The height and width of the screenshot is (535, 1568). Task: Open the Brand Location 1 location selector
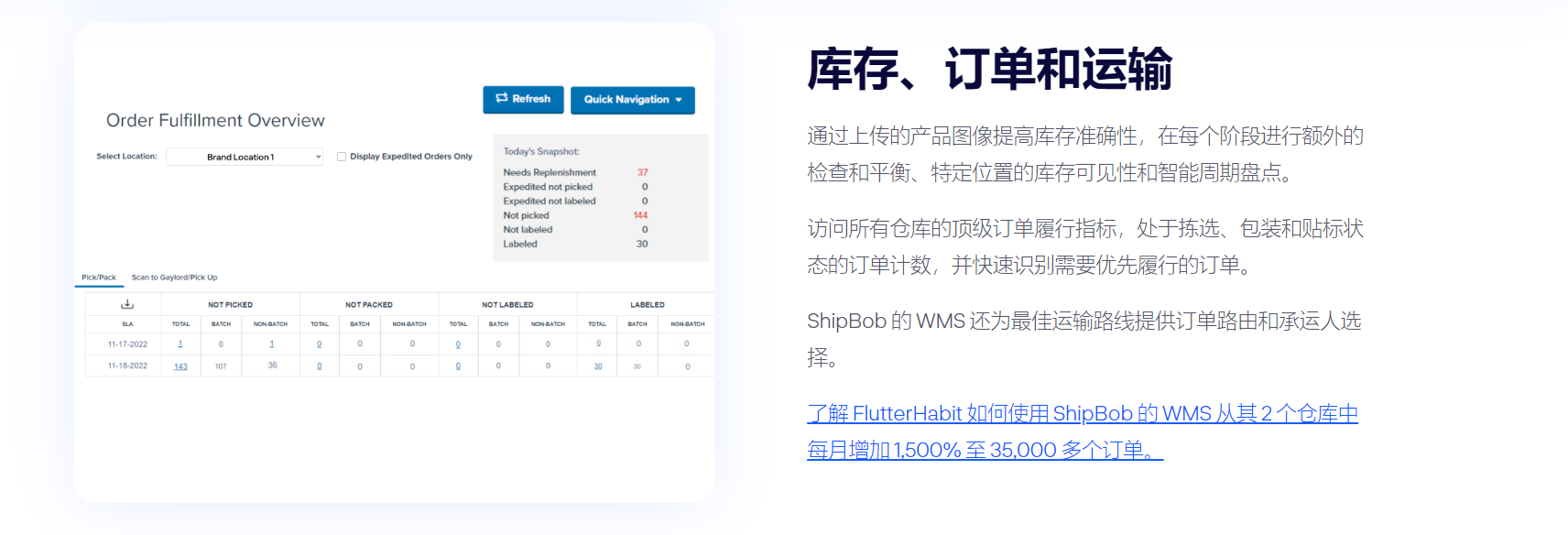coord(245,157)
